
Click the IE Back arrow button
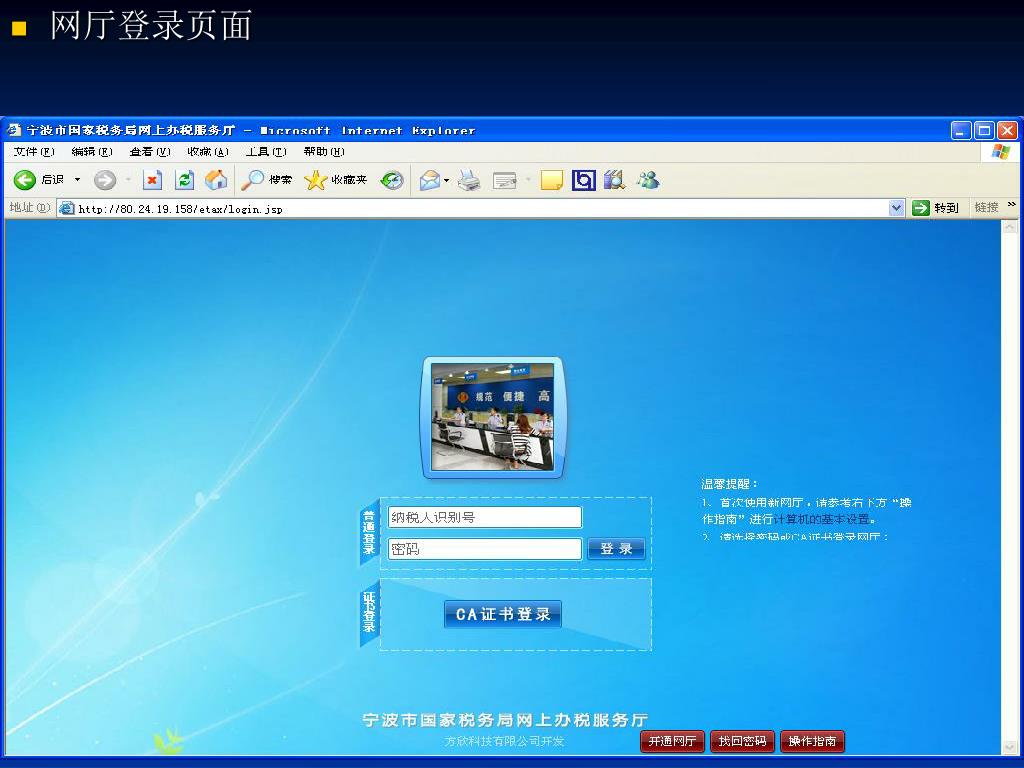pyautogui.click(x=25, y=180)
